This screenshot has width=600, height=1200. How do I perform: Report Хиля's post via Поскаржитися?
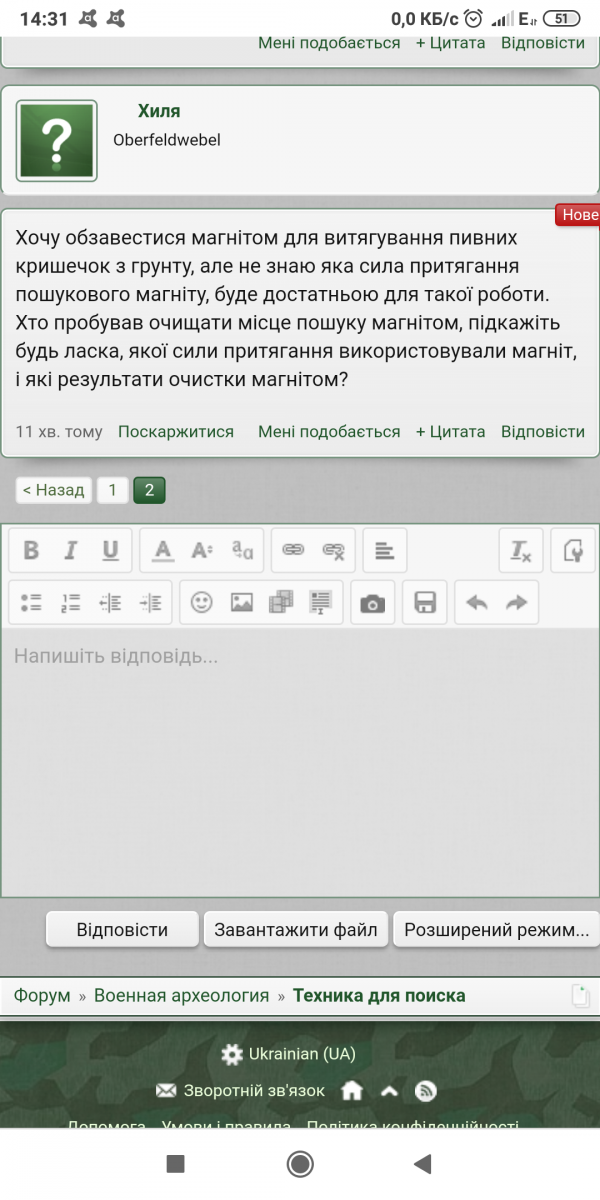pyautogui.click(x=176, y=431)
